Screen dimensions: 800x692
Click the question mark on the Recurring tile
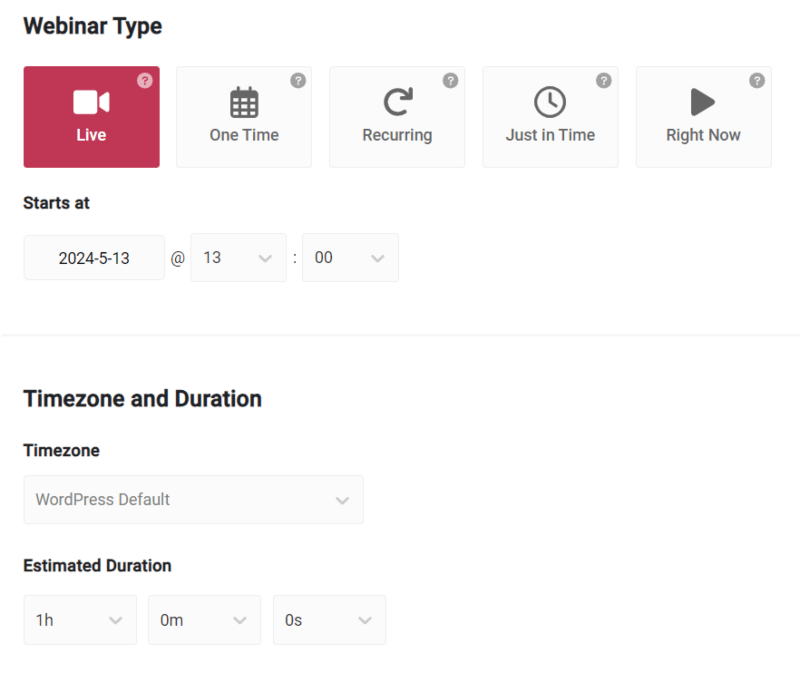point(450,80)
